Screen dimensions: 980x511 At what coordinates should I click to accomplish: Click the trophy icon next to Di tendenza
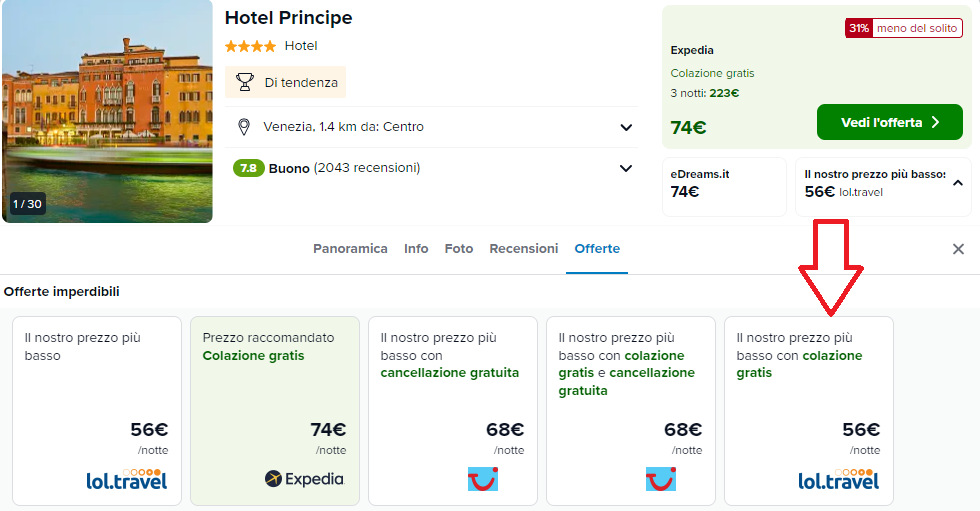[x=245, y=82]
